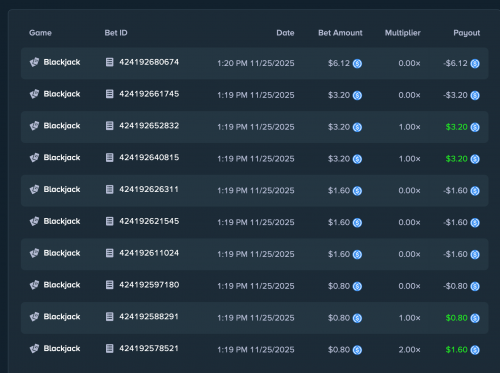
Task: Open receipt icon for bet 424192652832
Action: pyautogui.click(x=110, y=126)
